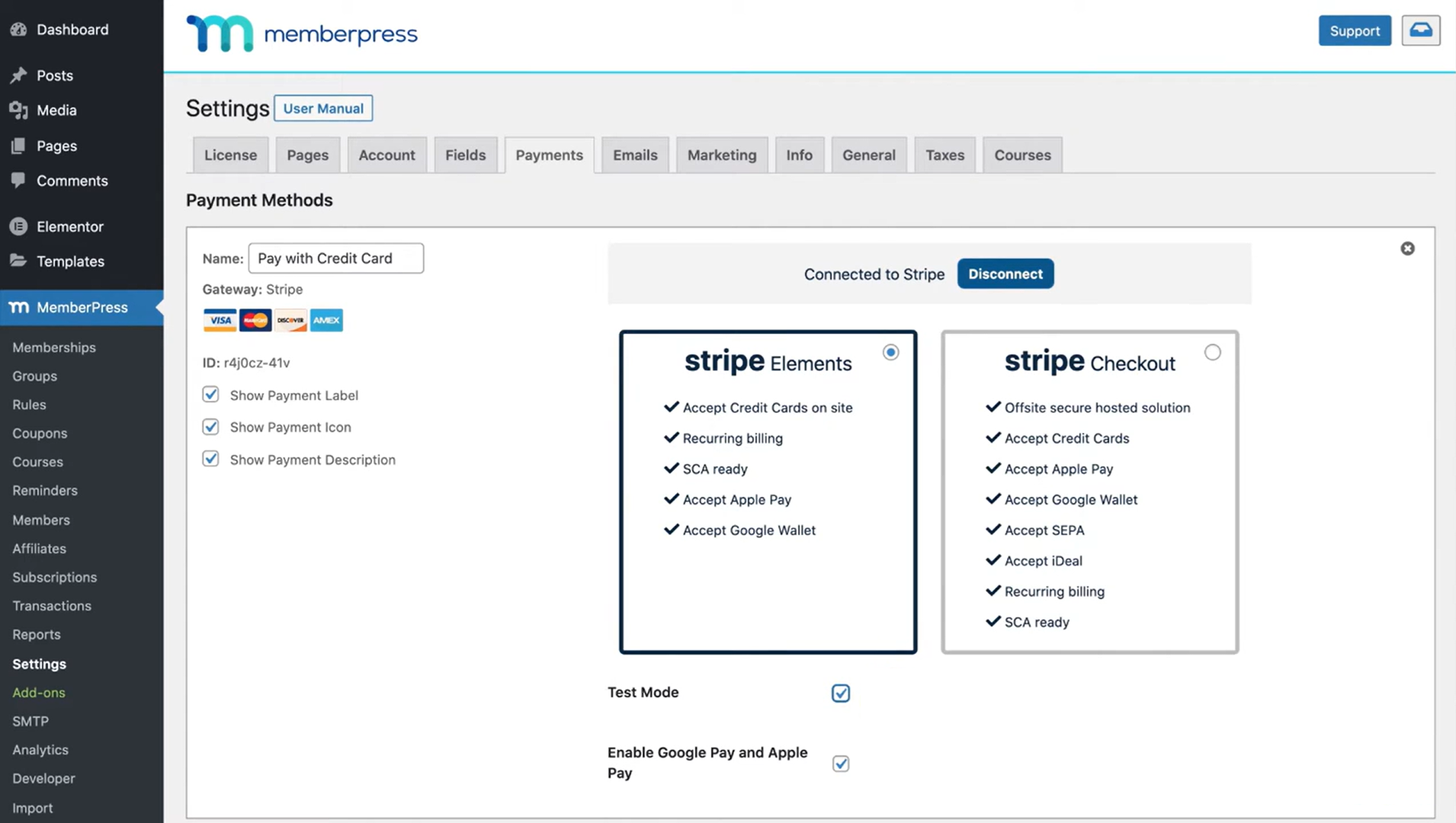Click the Comments bubble icon
Image resolution: width=1456 pixels, height=823 pixels.
(x=18, y=181)
